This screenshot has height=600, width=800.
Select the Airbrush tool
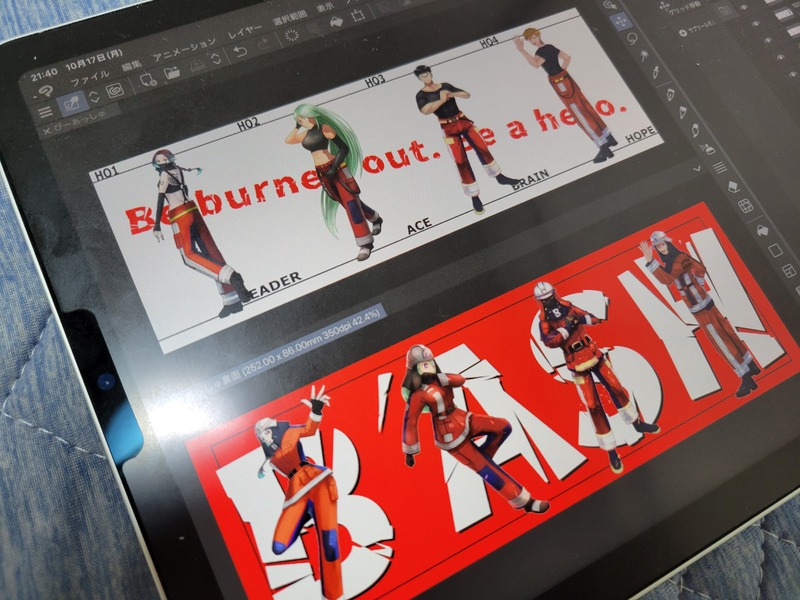point(708,148)
